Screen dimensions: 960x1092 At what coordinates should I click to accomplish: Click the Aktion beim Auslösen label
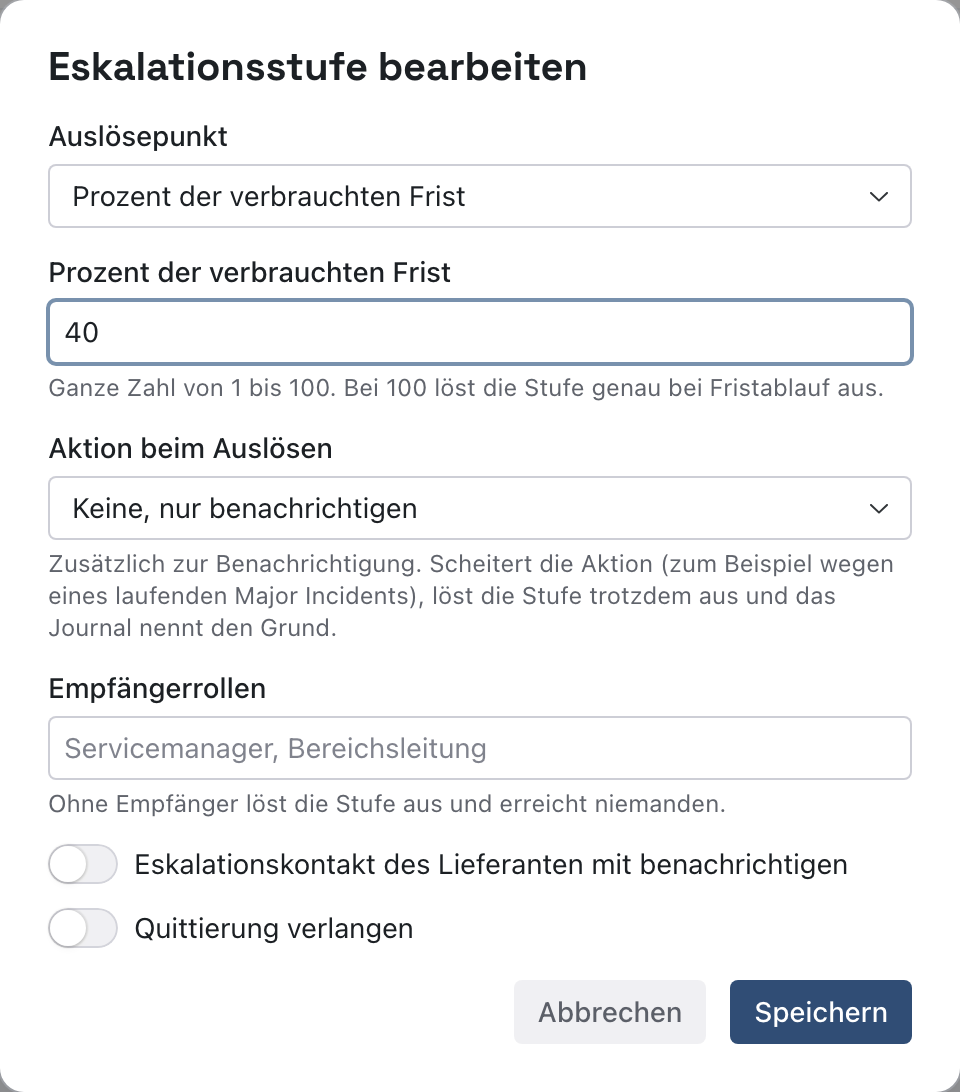[190, 448]
